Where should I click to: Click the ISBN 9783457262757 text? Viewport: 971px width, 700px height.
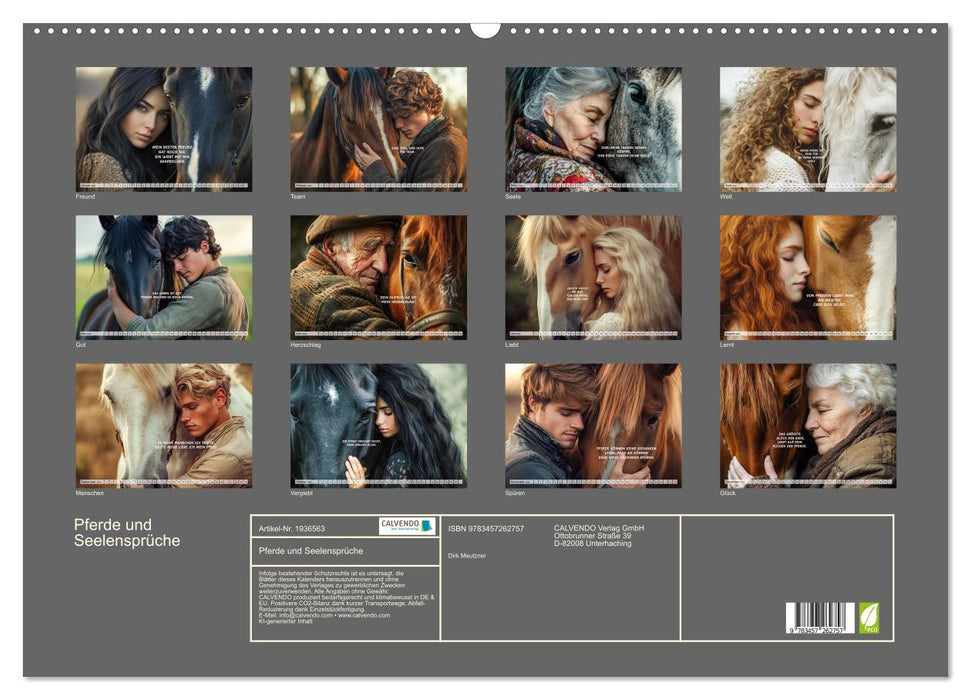coord(486,528)
